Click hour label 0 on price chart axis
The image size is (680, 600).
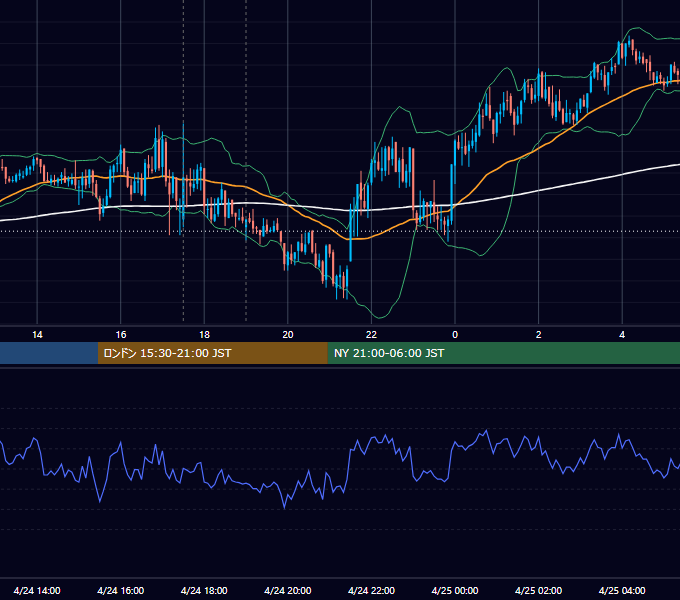[x=455, y=335]
